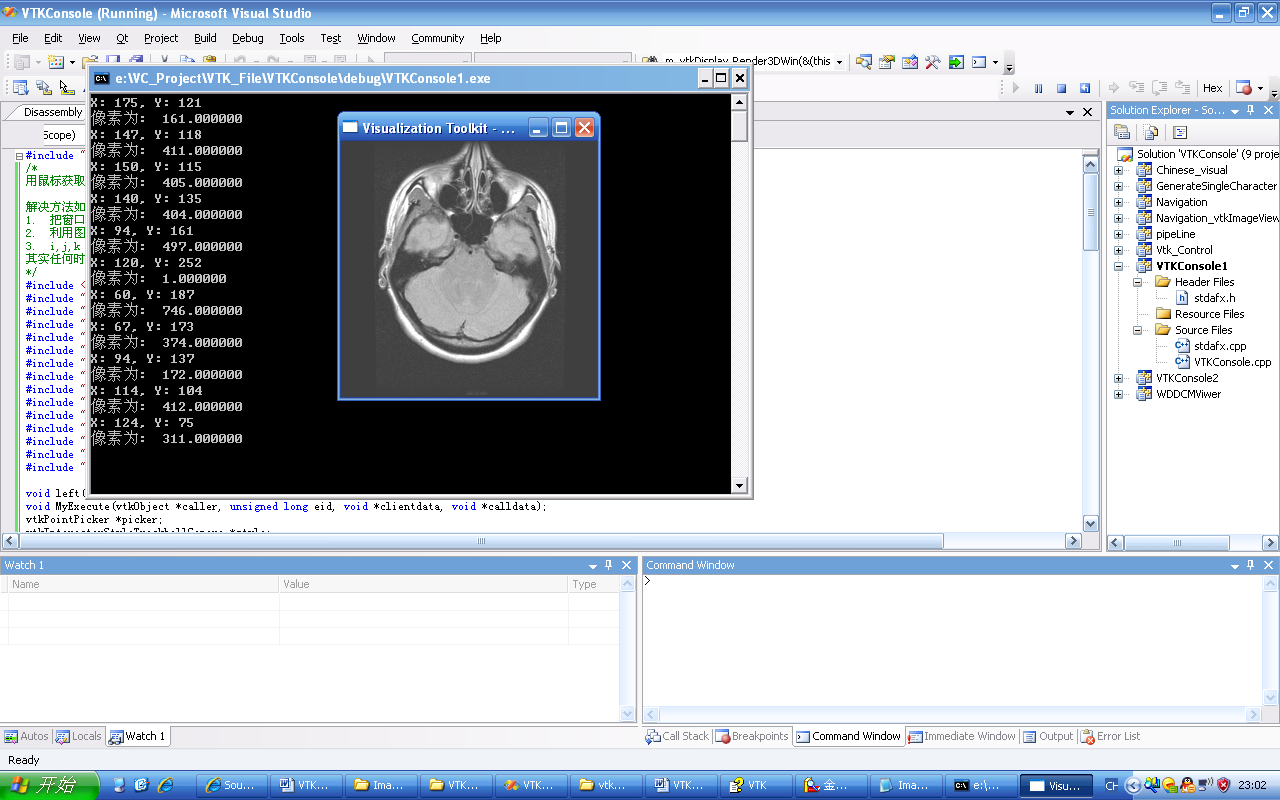The image size is (1280, 800).
Task: Pin the Command Window panel
Action: point(1252,565)
